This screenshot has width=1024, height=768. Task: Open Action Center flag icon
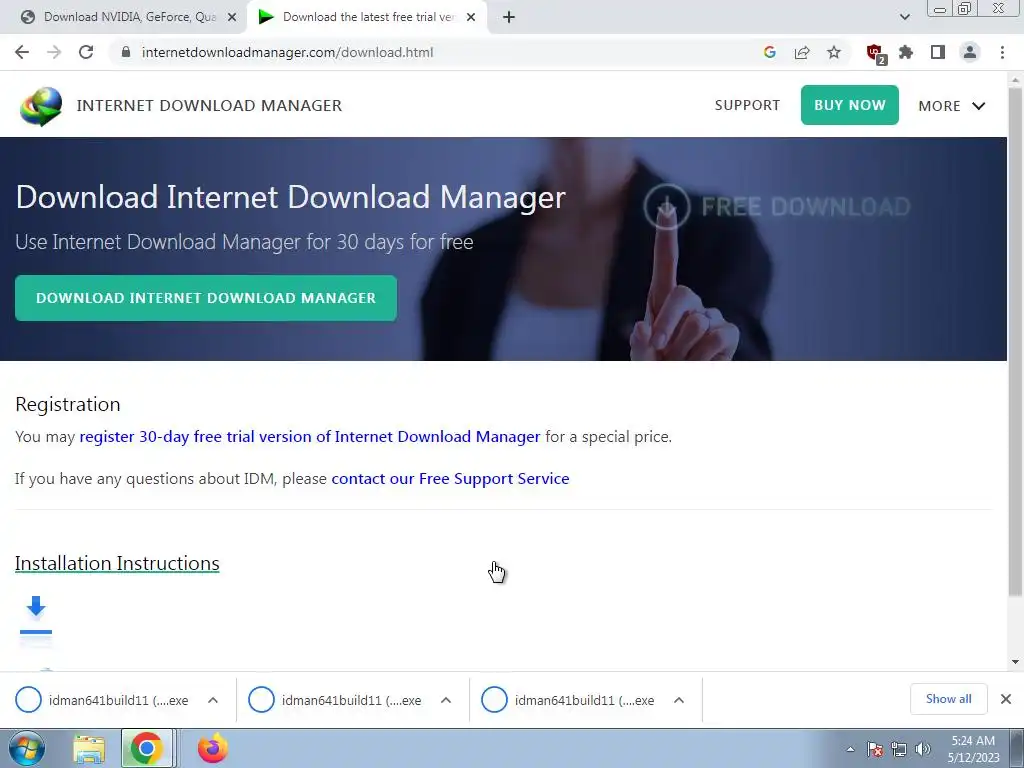point(874,749)
